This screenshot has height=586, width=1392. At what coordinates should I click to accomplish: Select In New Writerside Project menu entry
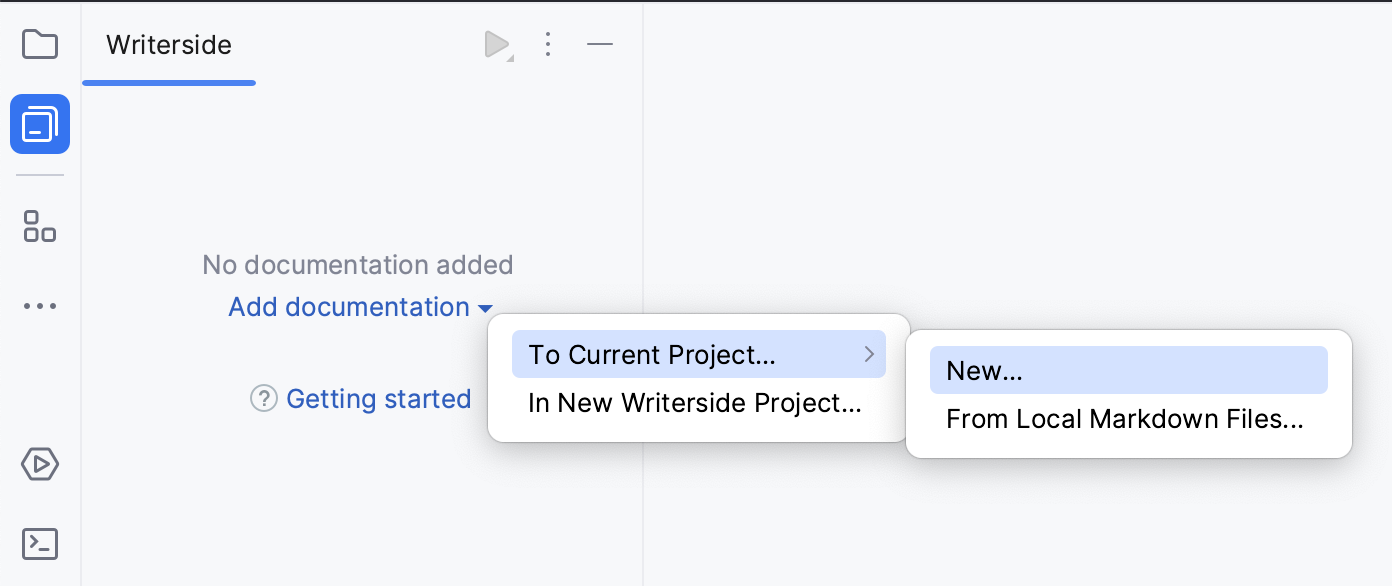coord(694,403)
